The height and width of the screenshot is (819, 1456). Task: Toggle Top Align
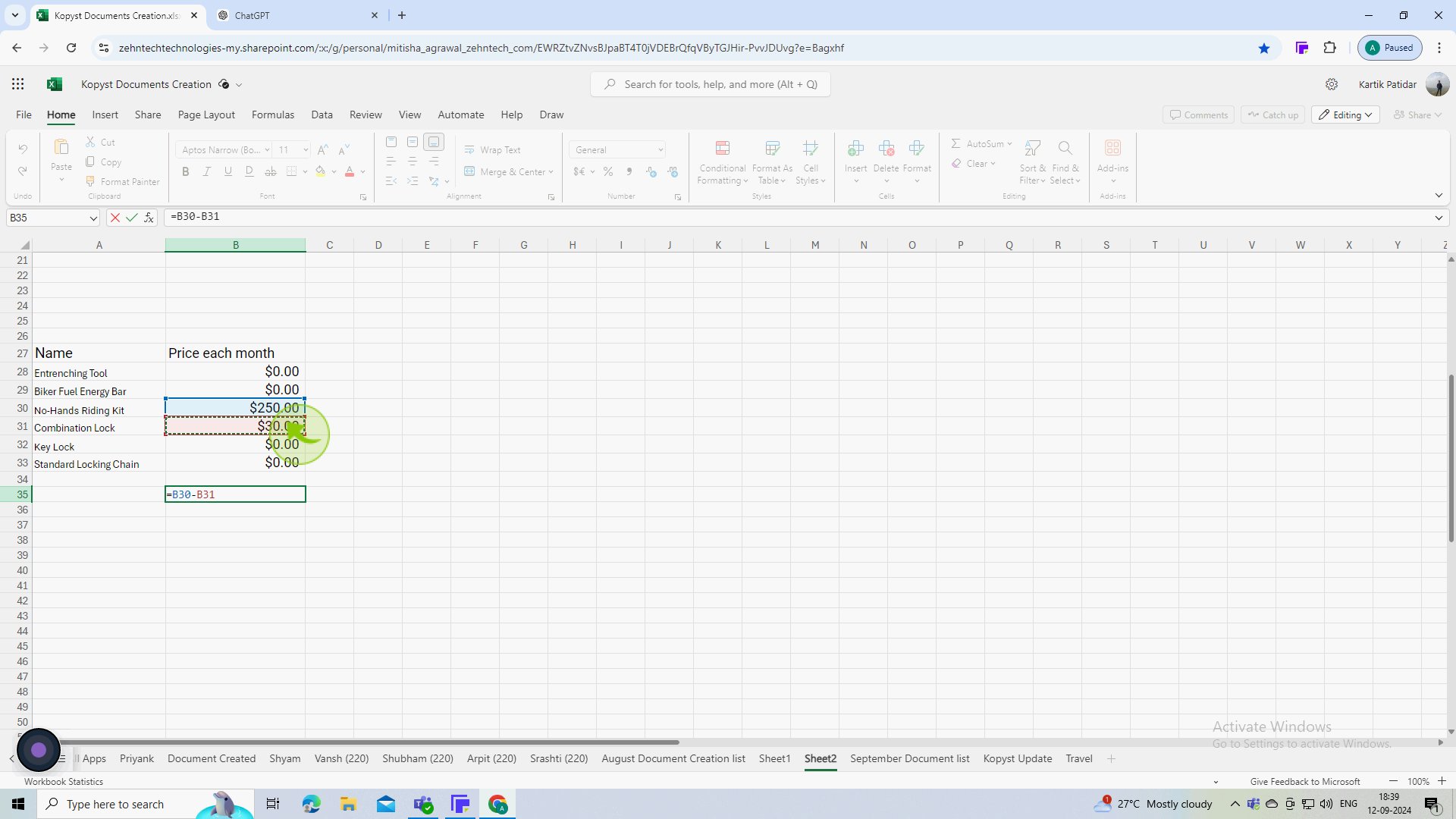point(391,142)
